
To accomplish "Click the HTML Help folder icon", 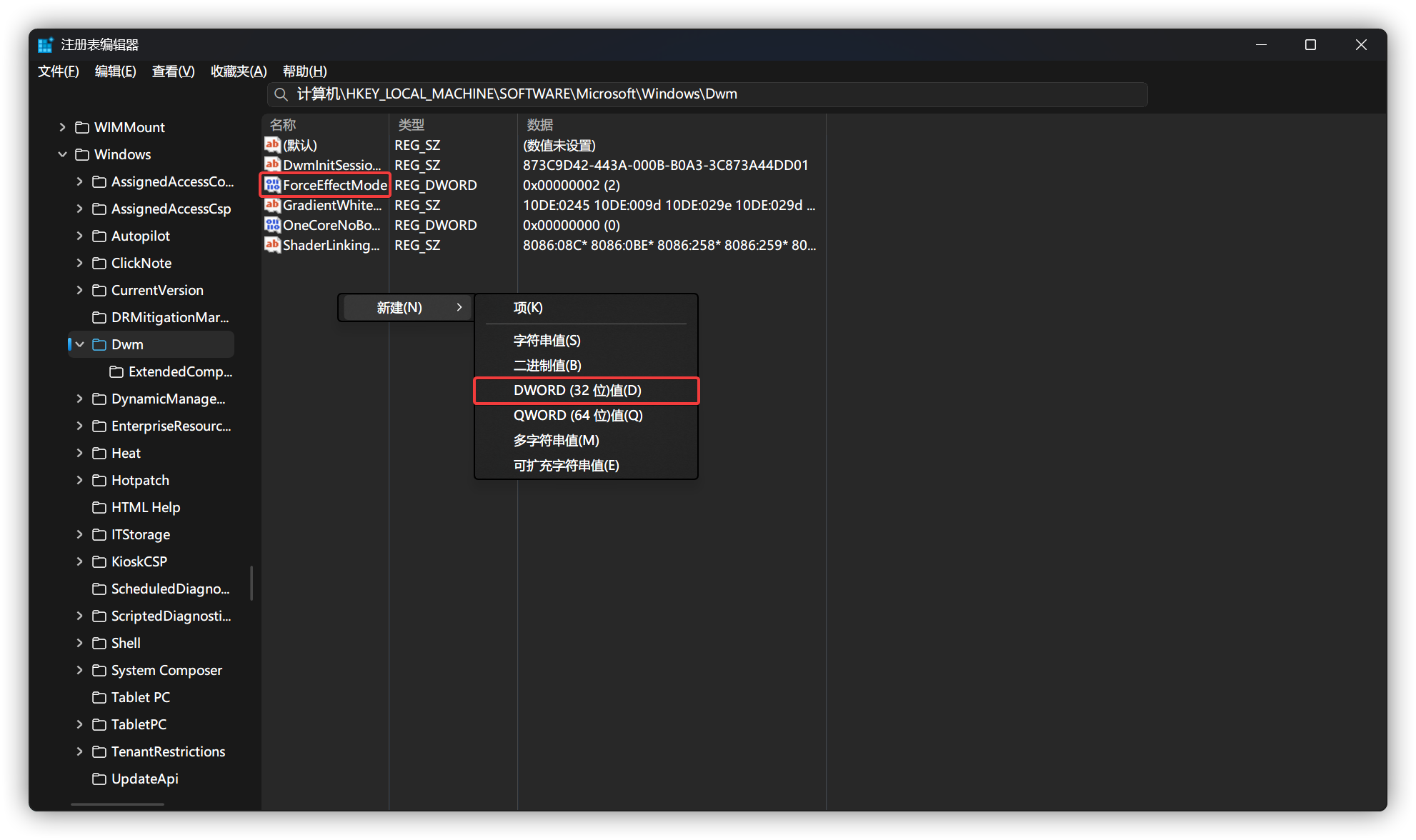I will (99, 507).
